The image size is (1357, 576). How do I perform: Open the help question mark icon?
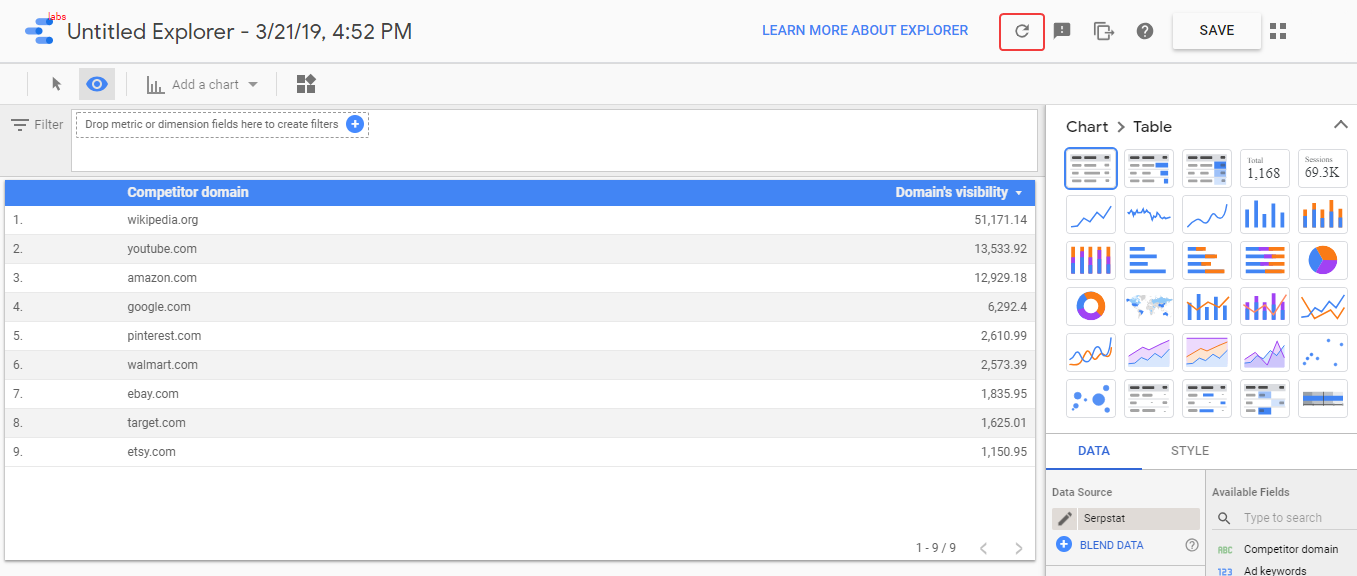[1145, 31]
